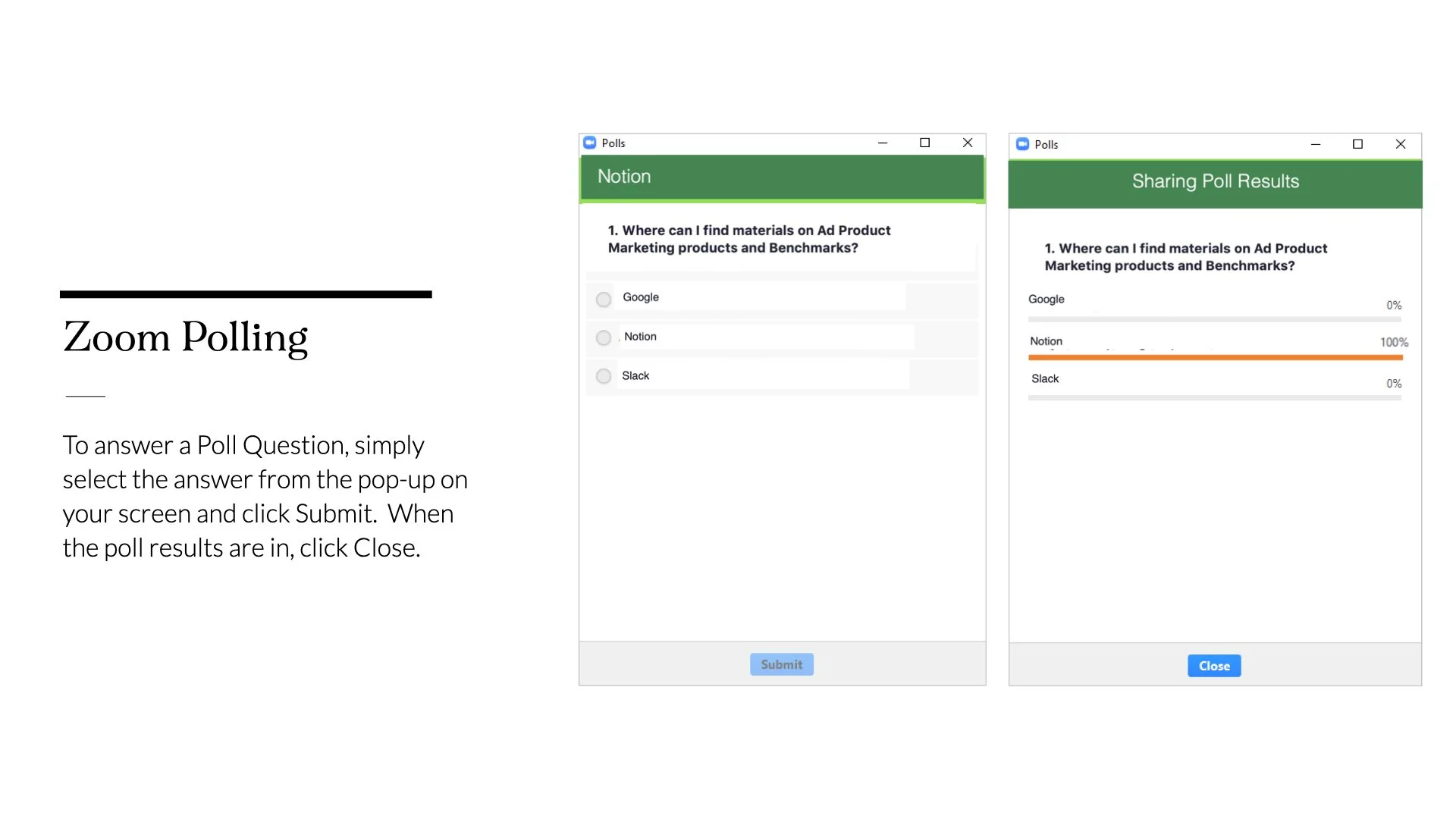Click the maximize icon on first Polls window

[x=923, y=143]
